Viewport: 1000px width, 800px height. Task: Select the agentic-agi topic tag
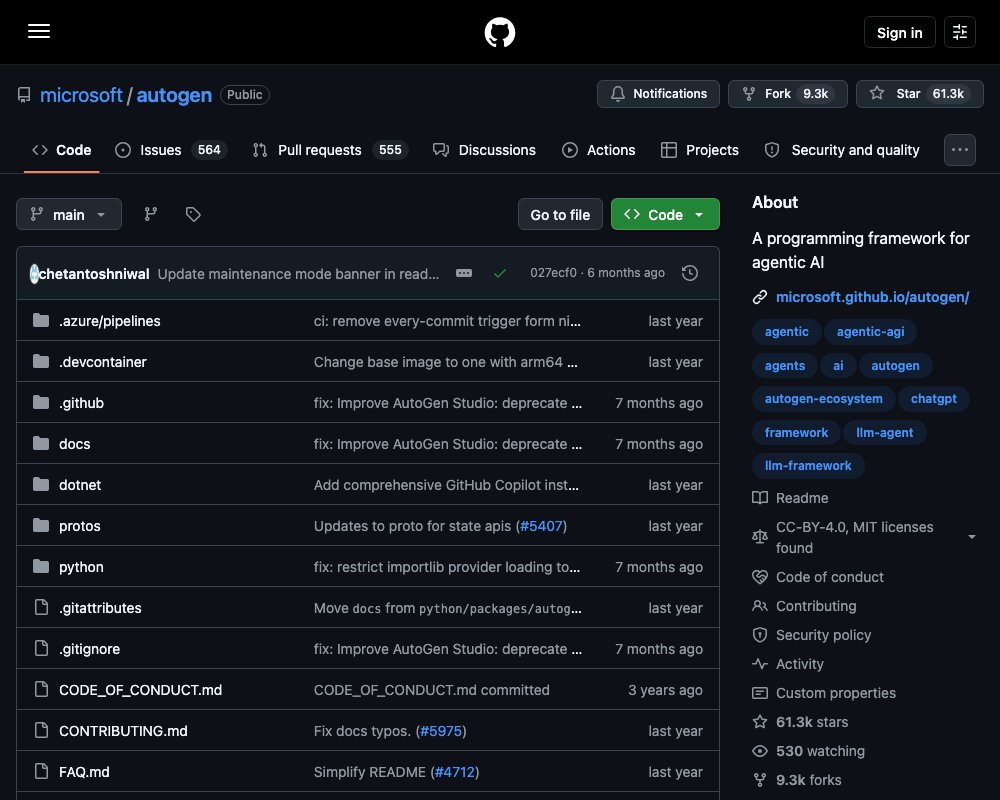click(x=870, y=332)
